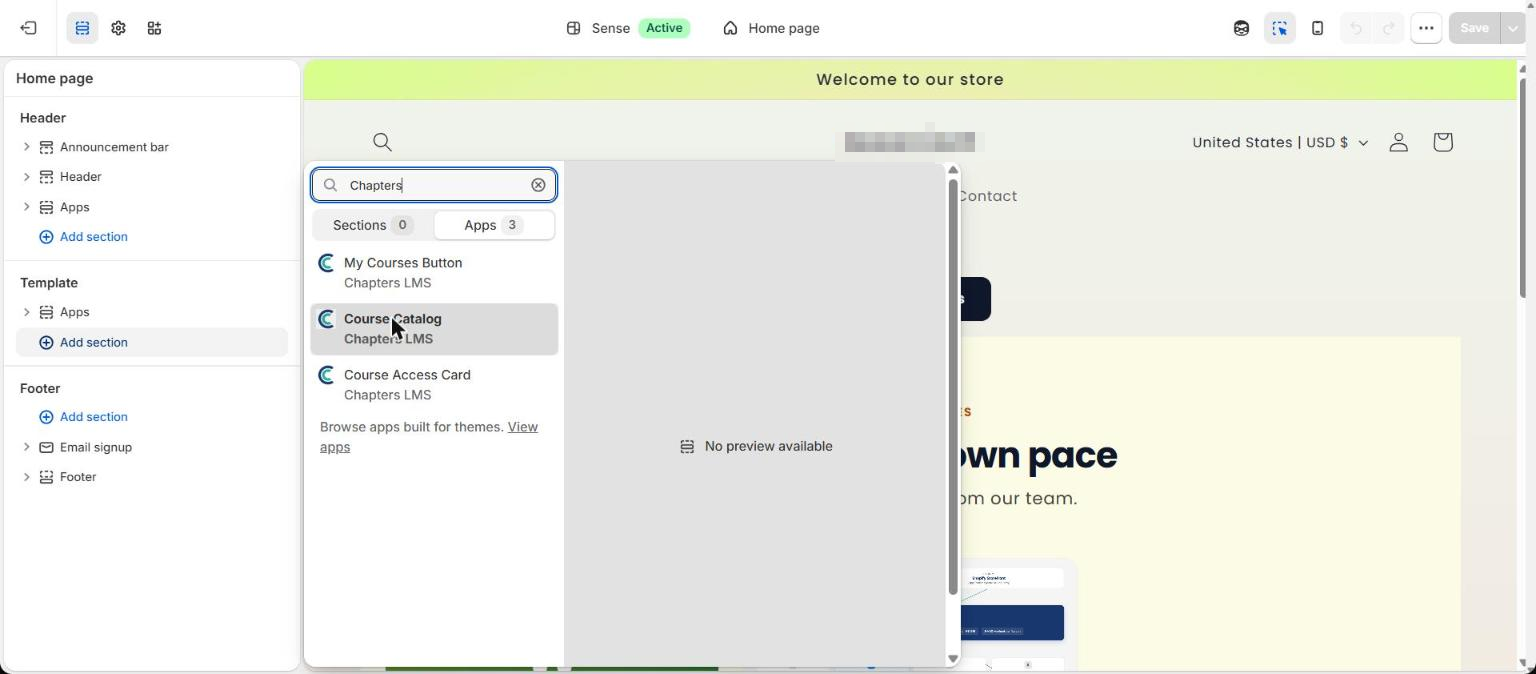Screen dimensions: 1536x674
Task: Click the popup scrollbar up arrow
Action: tap(952, 170)
